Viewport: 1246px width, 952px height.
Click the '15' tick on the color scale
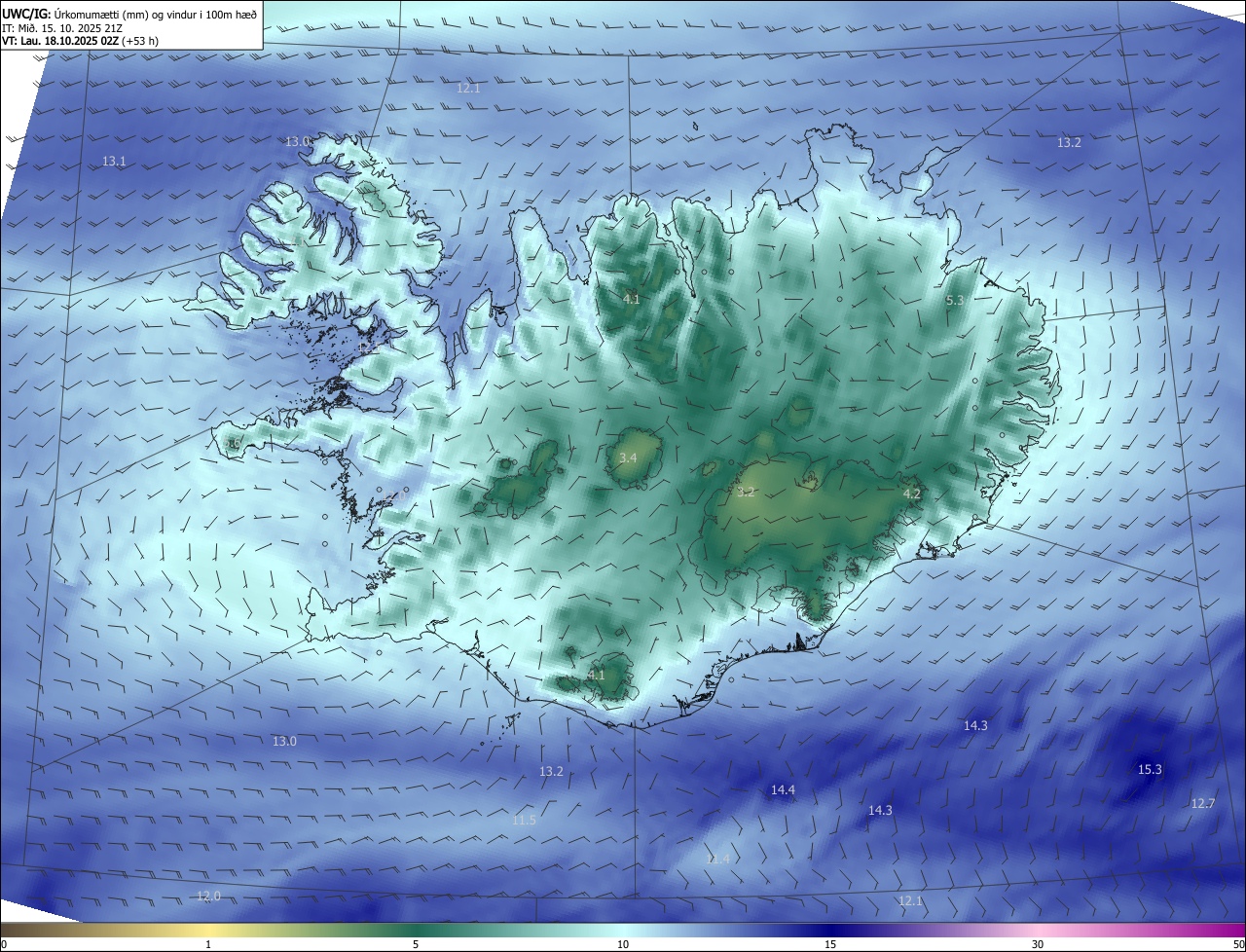click(830, 944)
